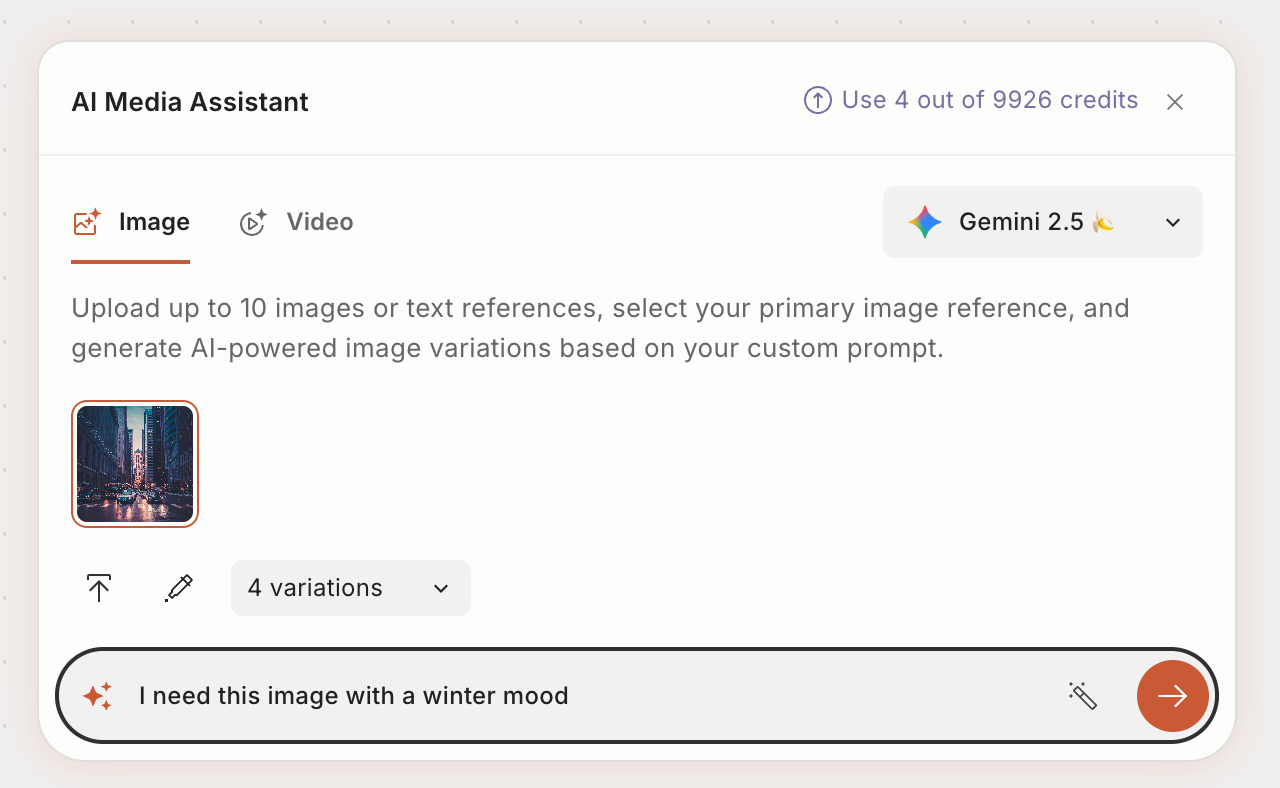Click the pencil edit icon
This screenshot has height=788, width=1280.
tap(178, 588)
